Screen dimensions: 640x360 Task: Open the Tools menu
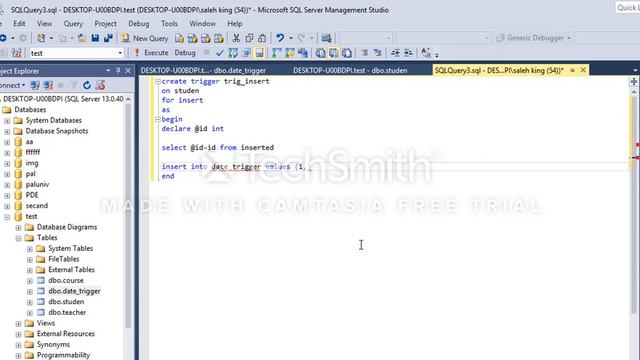pyautogui.click(x=169, y=24)
